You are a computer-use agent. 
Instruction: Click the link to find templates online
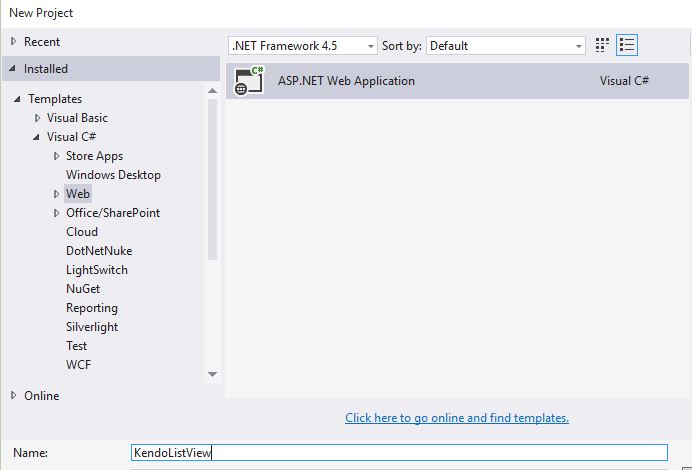[457, 418]
